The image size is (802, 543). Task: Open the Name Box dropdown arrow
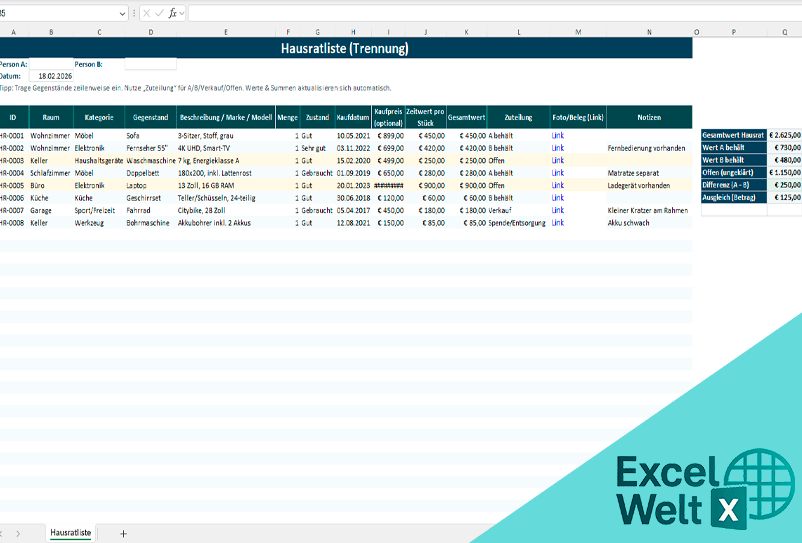coord(122,13)
